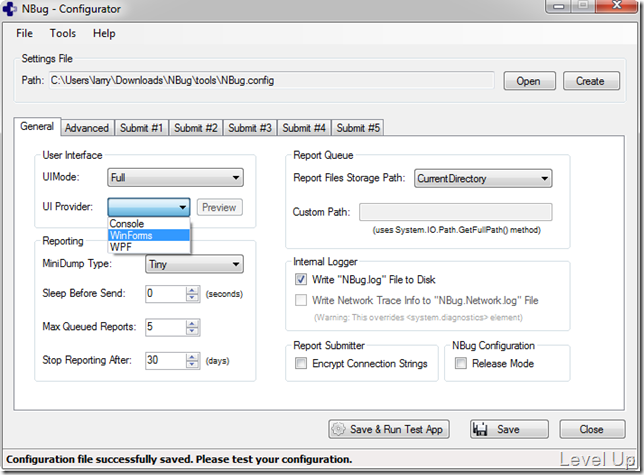Switch to the Submit #1 tab
This screenshot has width=644, height=475.
(x=141, y=128)
